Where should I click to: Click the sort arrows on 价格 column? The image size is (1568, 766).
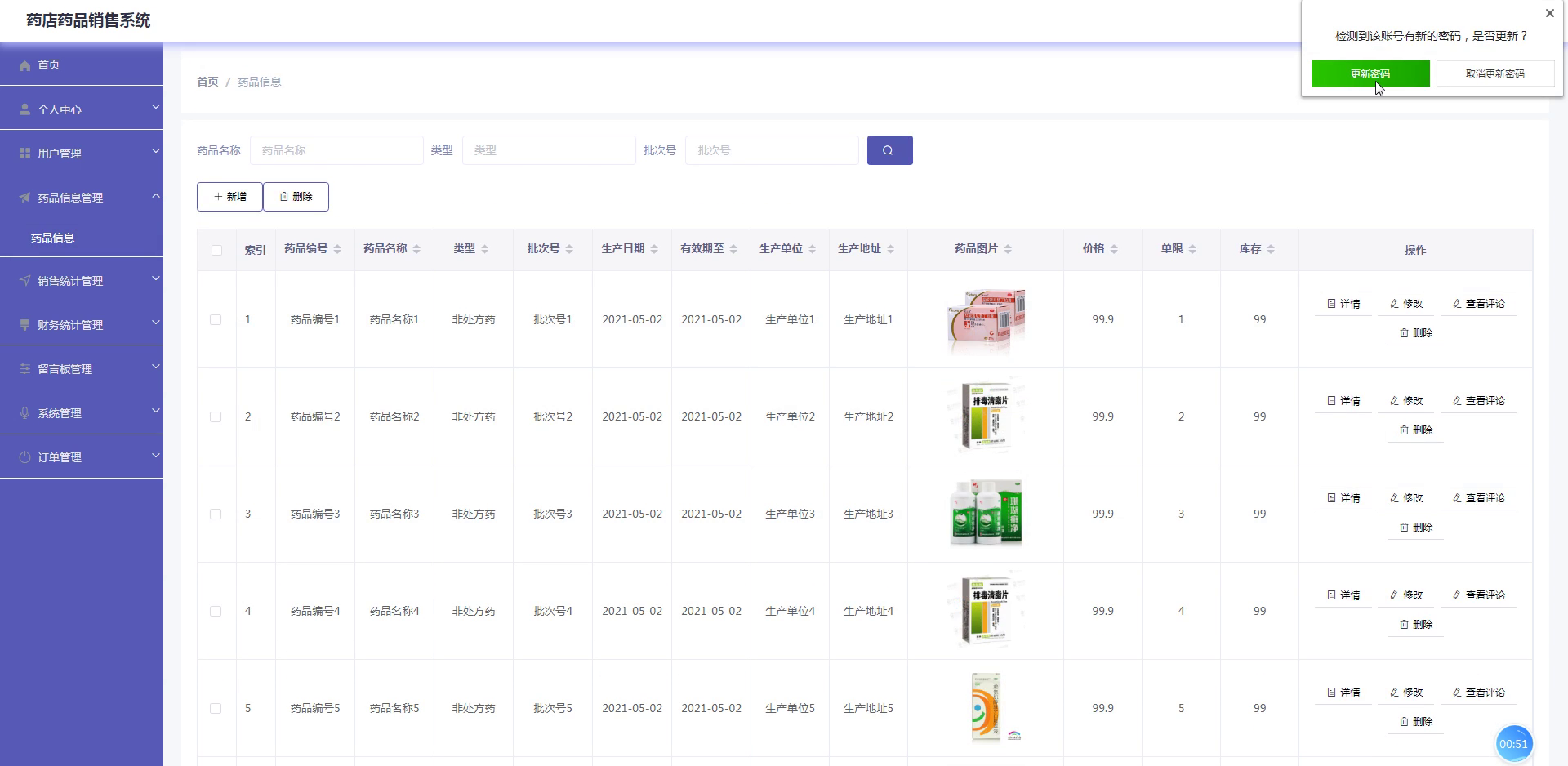(x=1114, y=249)
